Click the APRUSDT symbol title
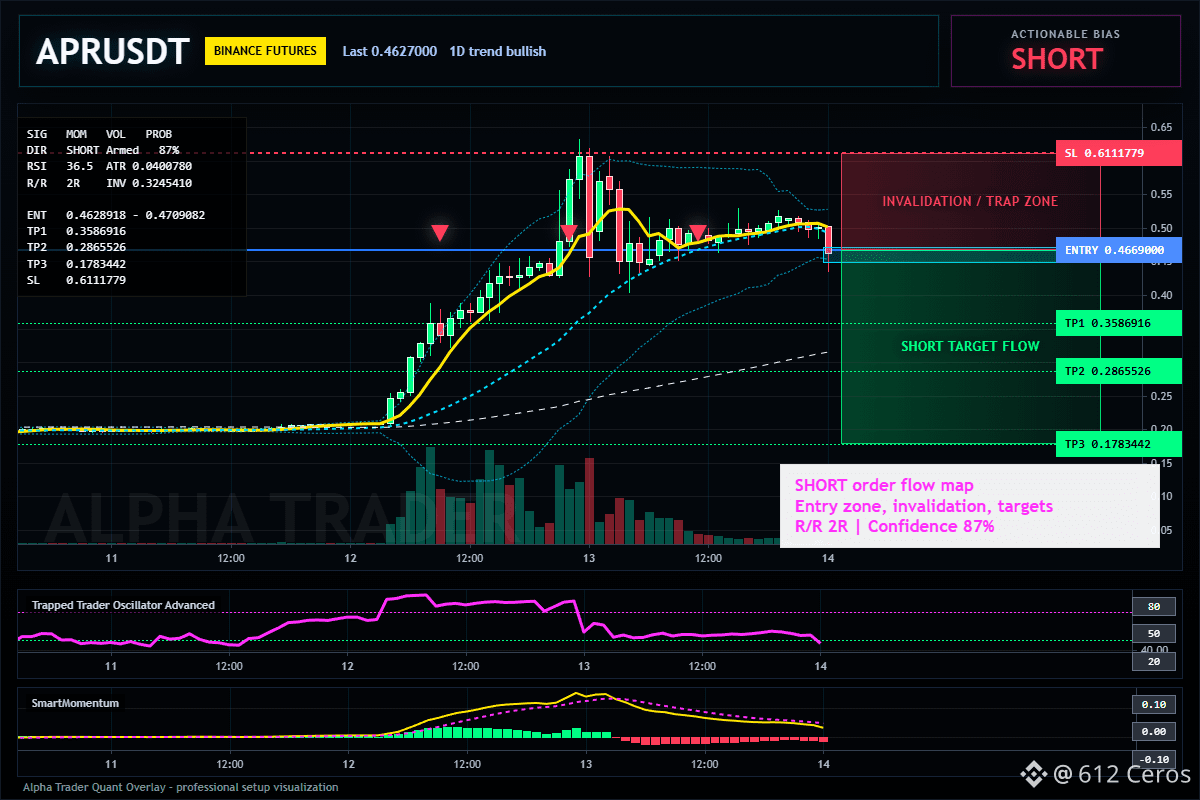The image size is (1200, 800). 112,52
